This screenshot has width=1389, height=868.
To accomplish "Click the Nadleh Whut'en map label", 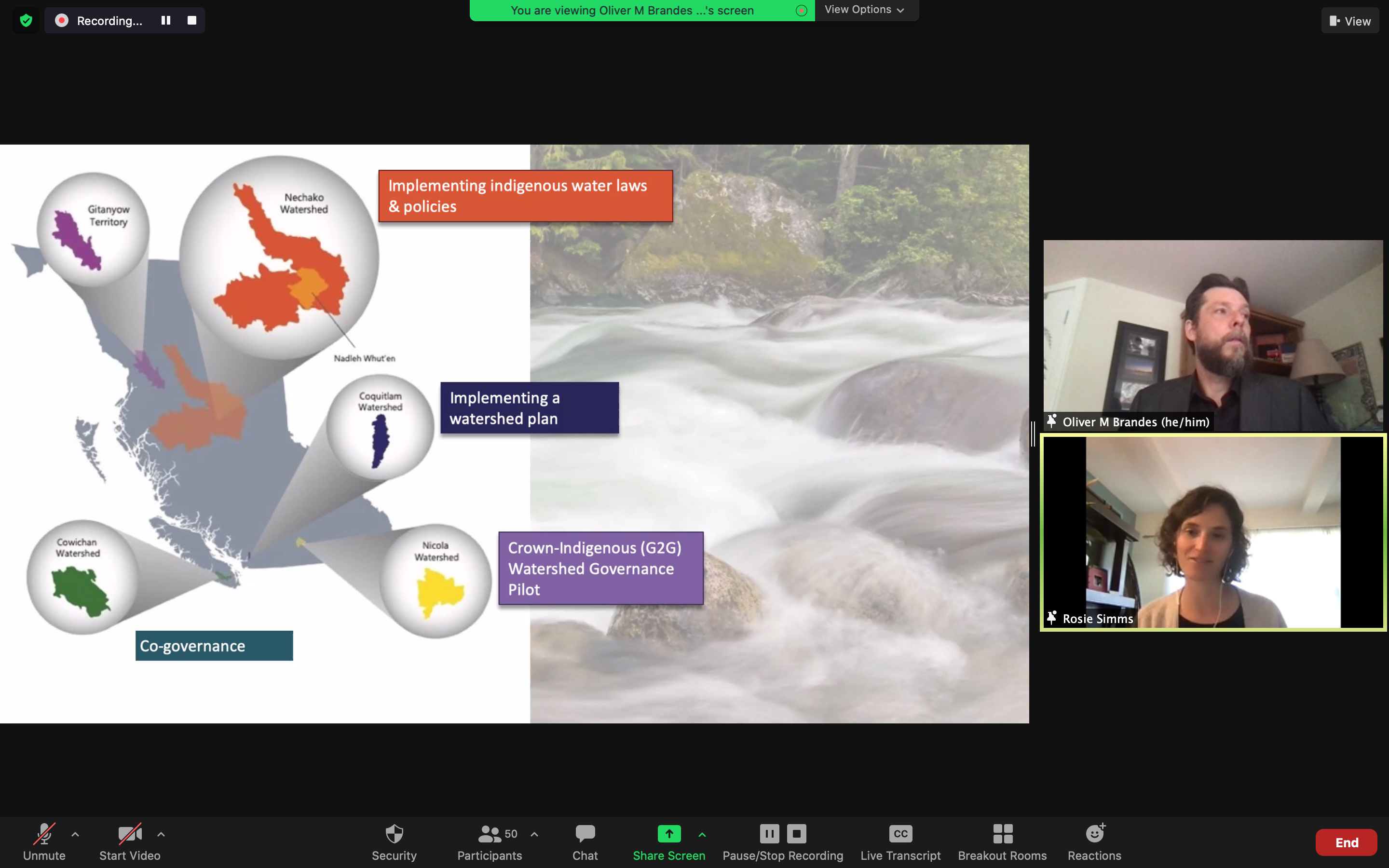I will (x=365, y=358).
